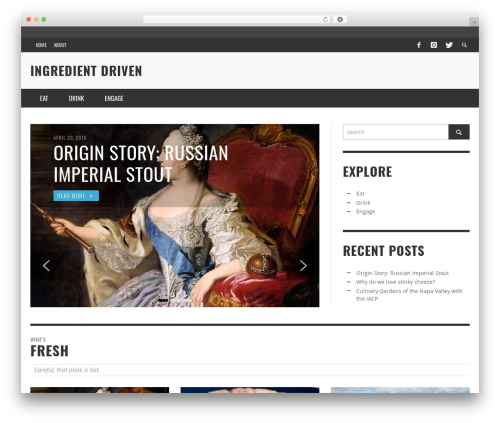This screenshot has width=500, height=423.
Task: Click the yellow minimize window button
Action: coord(36,20)
